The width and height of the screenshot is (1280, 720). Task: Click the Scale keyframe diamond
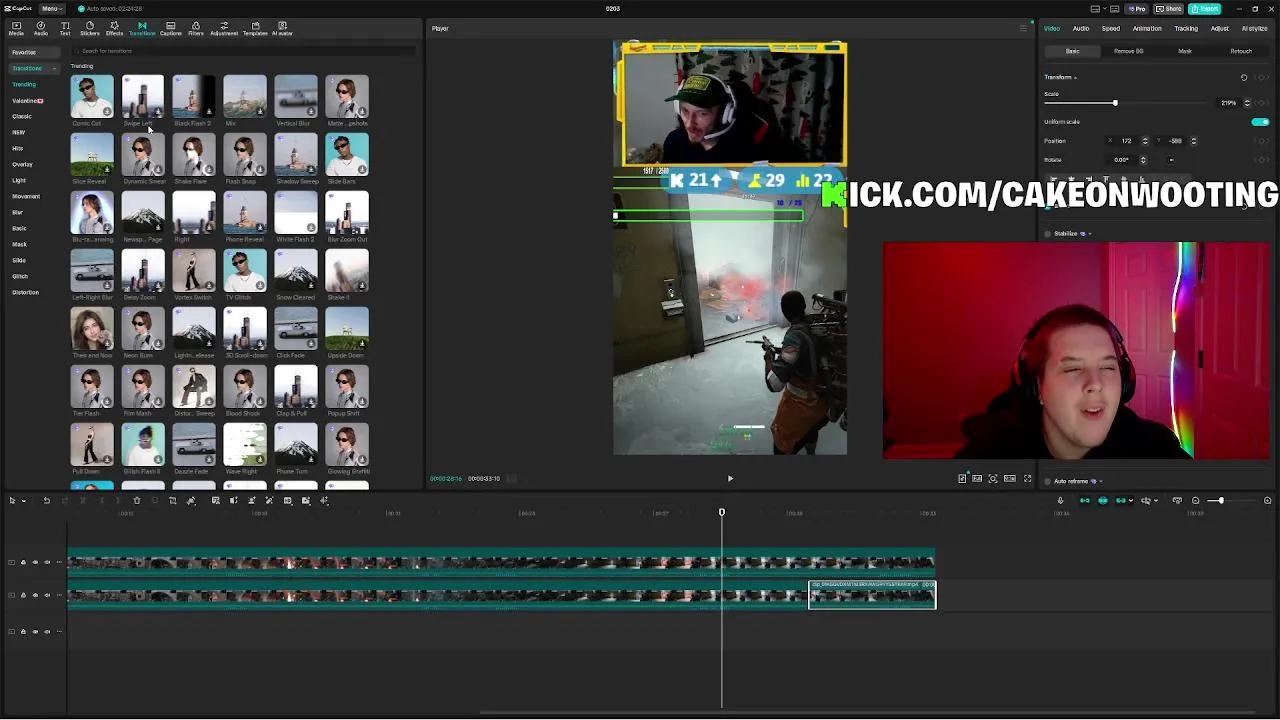(x=1261, y=103)
